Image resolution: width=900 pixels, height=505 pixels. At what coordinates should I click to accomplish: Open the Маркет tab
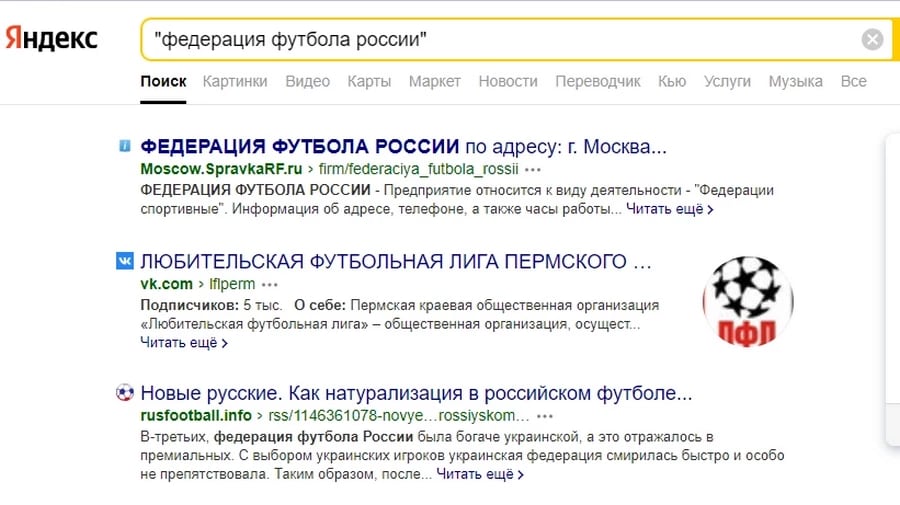(435, 81)
